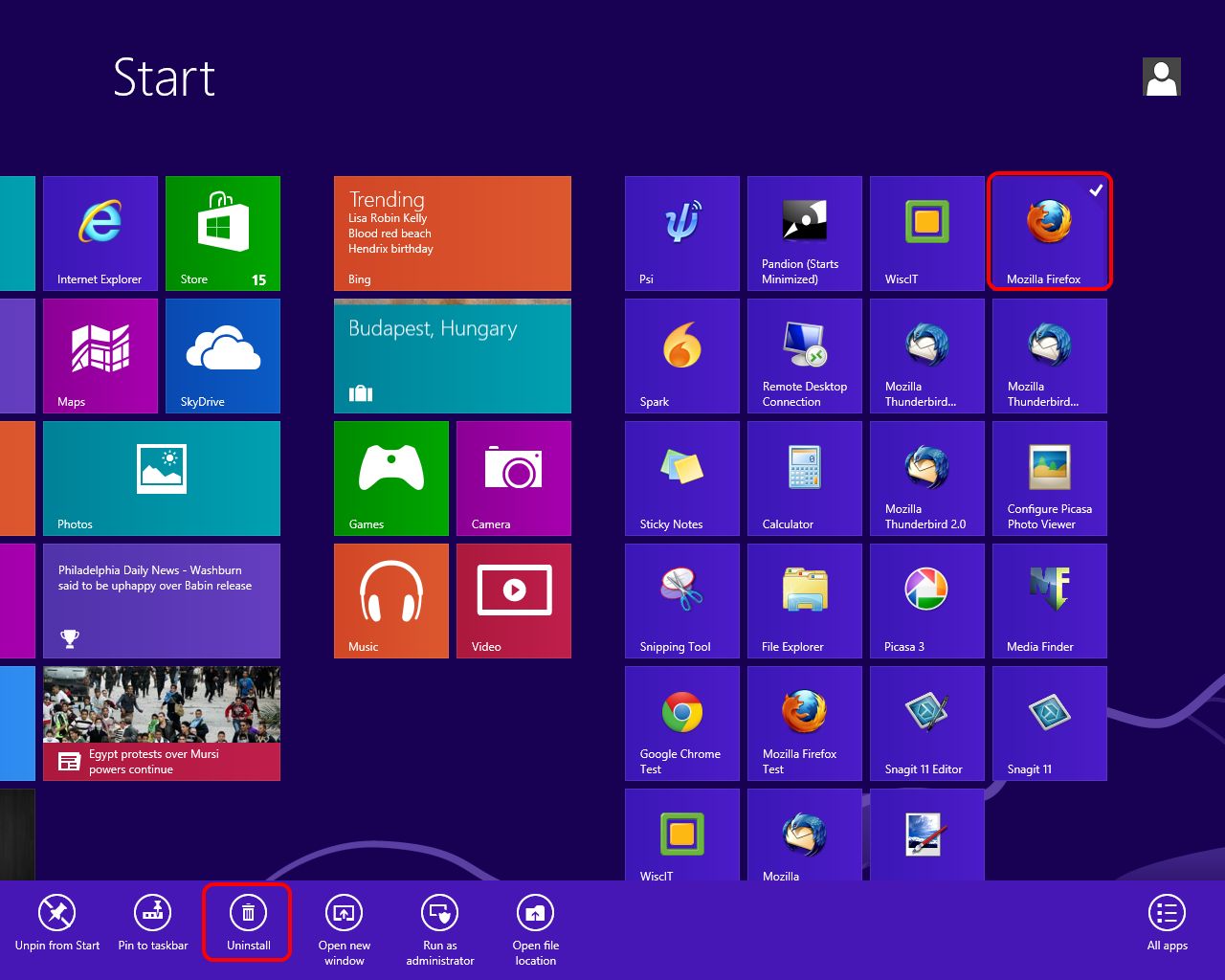
Task: Open the Budapest, Hungary travel tile
Action: pyautogui.click(x=453, y=356)
